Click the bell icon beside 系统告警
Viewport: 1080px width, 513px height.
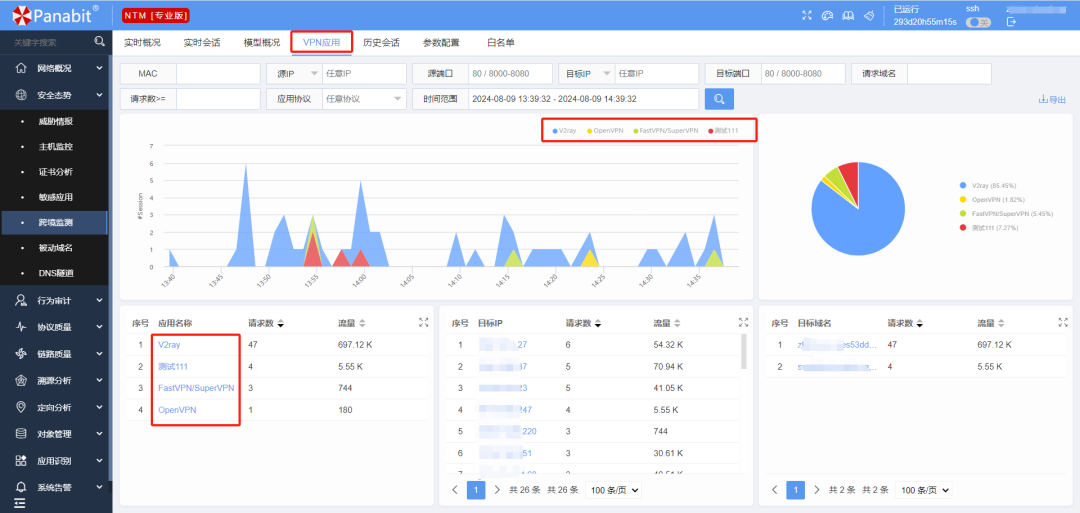pos(21,487)
